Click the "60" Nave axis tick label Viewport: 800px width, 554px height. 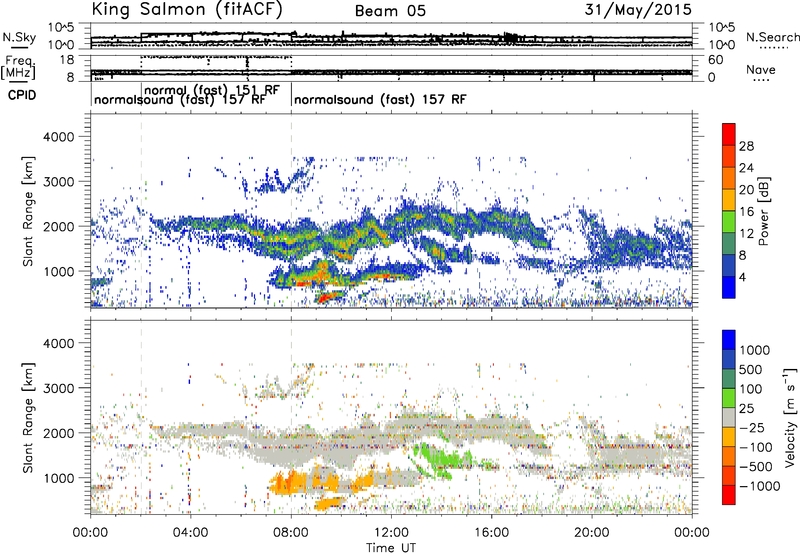(x=716, y=60)
